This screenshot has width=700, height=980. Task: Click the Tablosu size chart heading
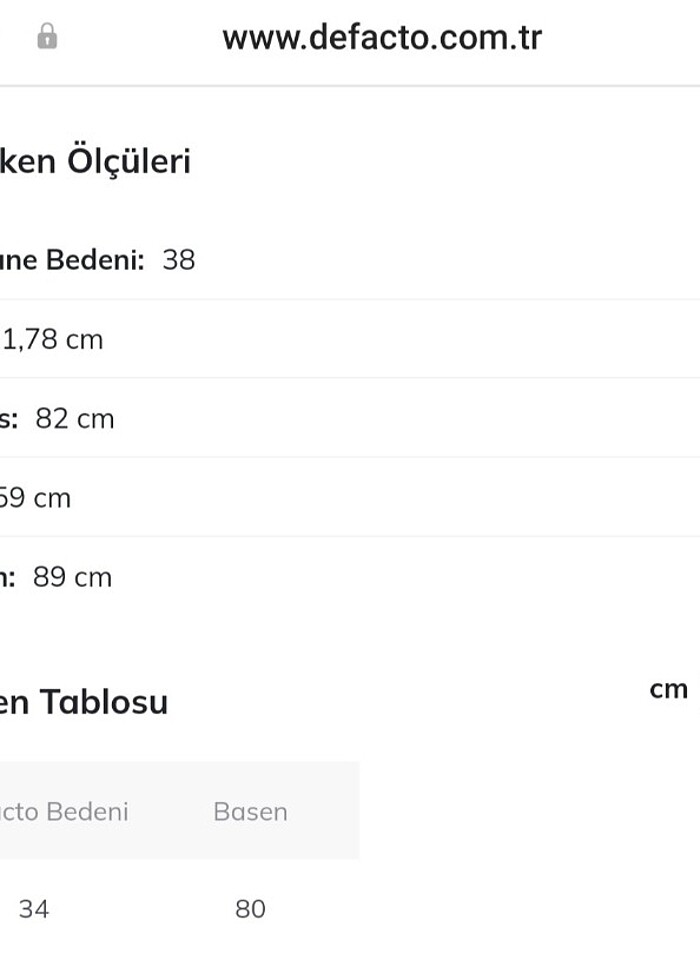click(84, 702)
